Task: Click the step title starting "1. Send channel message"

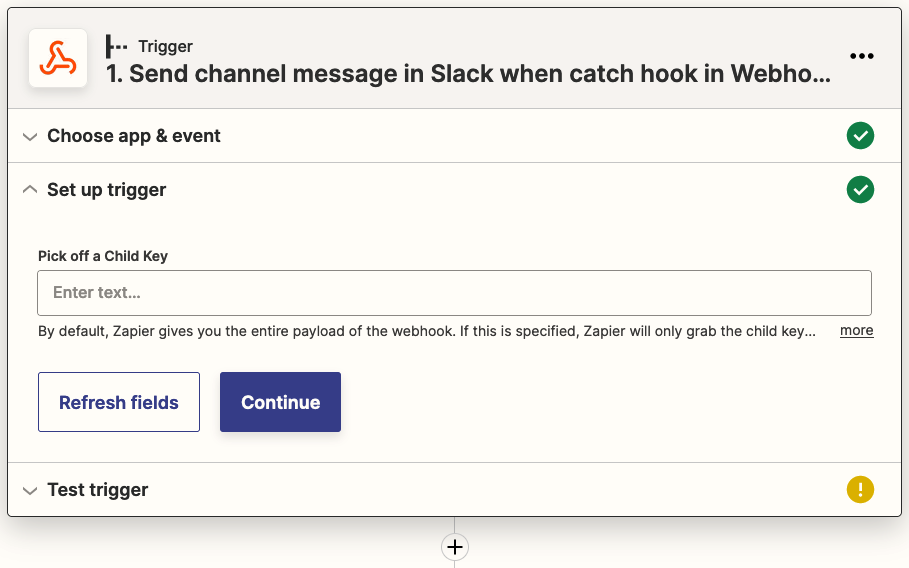Action: (468, 74)
